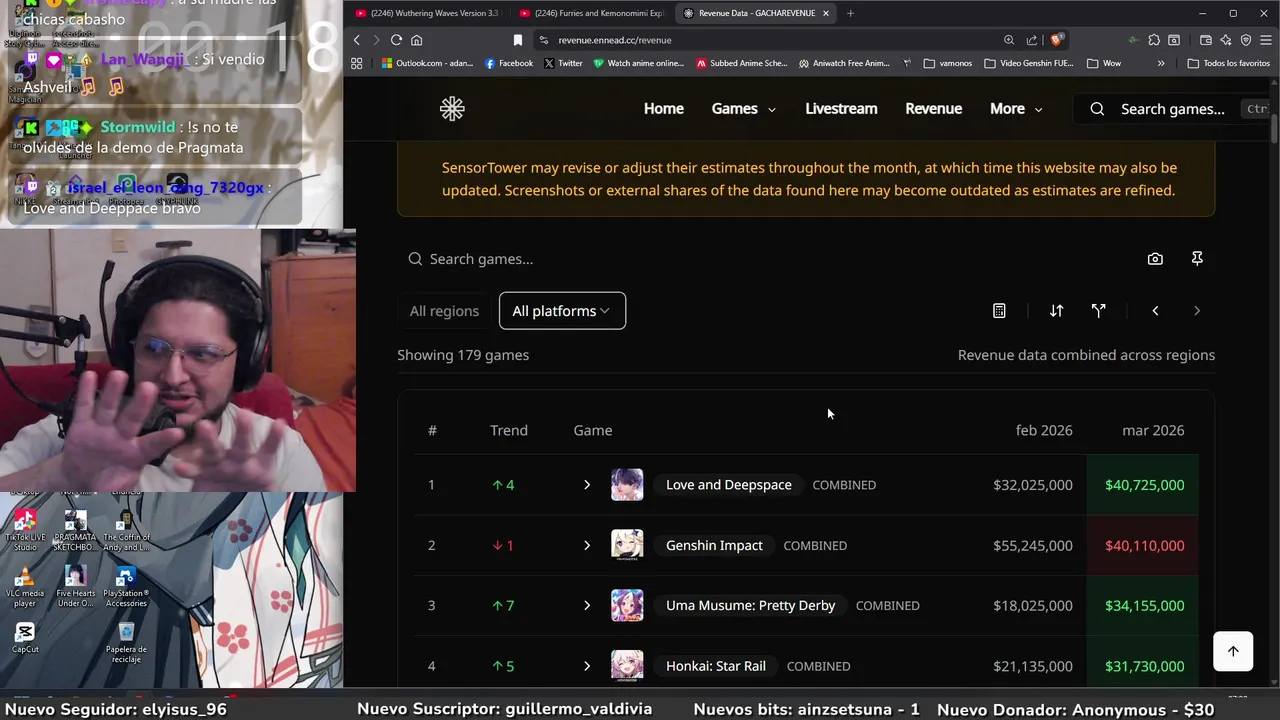1280x720 pixels.
Task: Take a screenshot with the camera icon
Action: (1155, 259)
